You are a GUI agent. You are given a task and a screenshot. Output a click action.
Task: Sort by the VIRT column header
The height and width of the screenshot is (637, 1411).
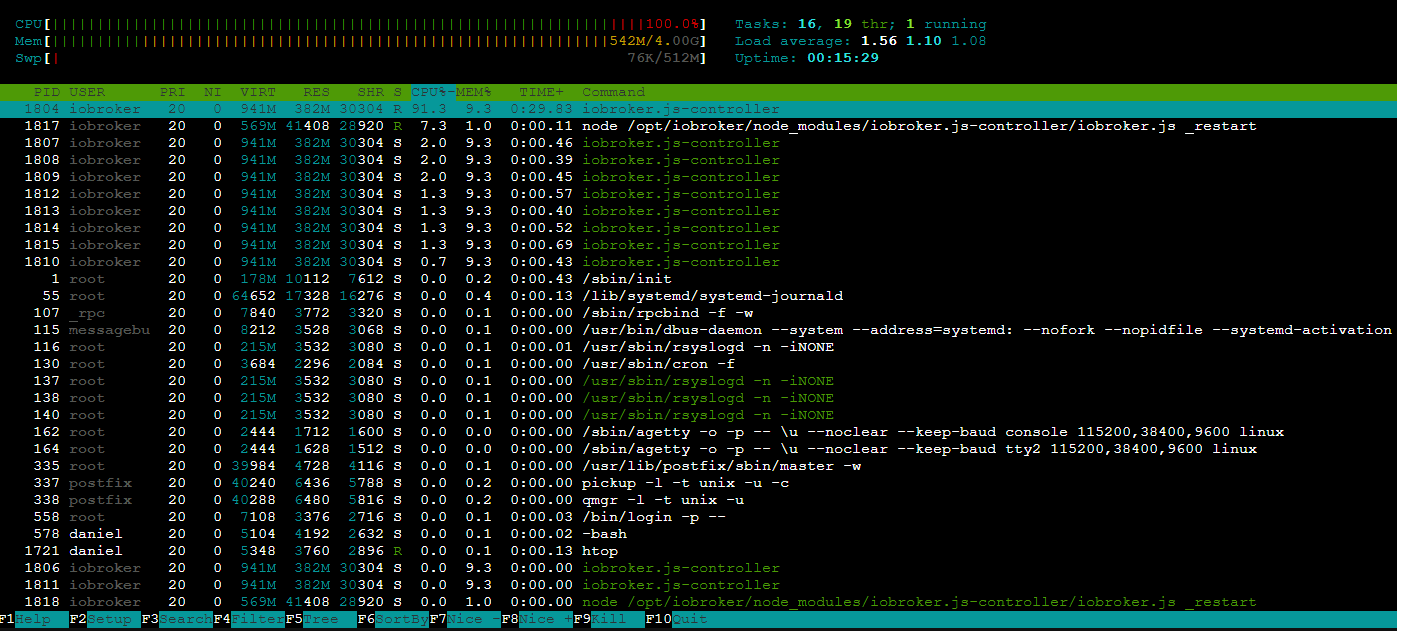pyautogui.click(x=258, y=92)
